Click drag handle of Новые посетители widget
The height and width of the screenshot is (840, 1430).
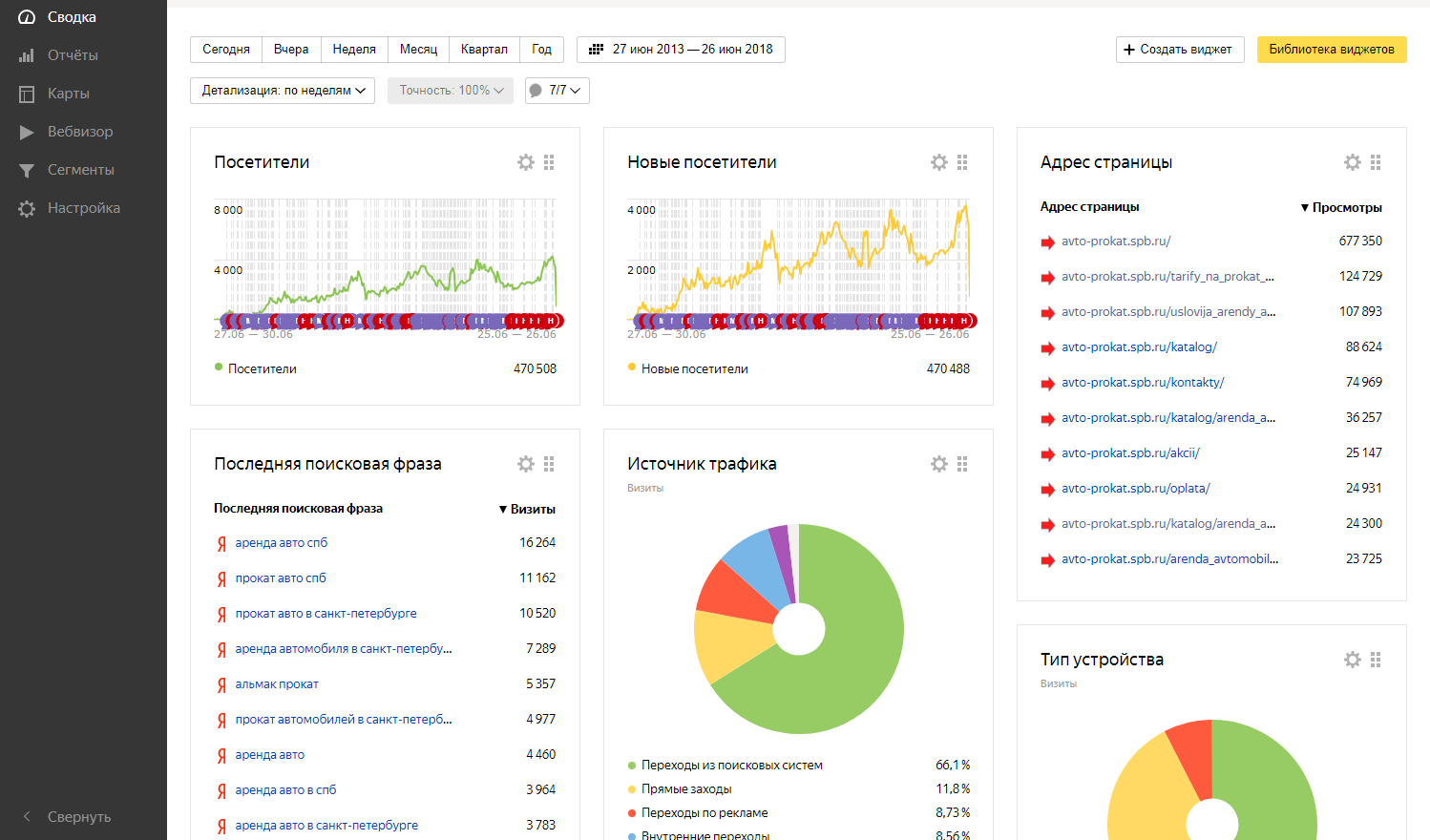tap(962, 162)
